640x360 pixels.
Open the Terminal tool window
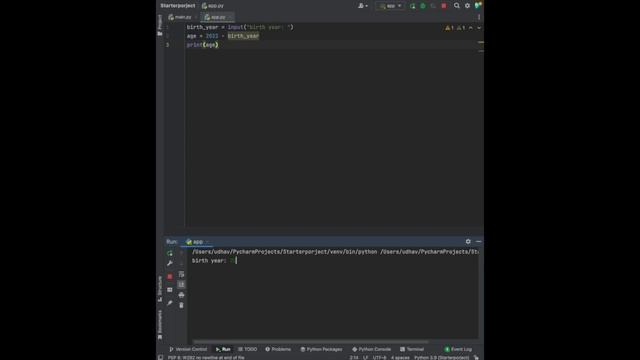click(x=412, y=349)
